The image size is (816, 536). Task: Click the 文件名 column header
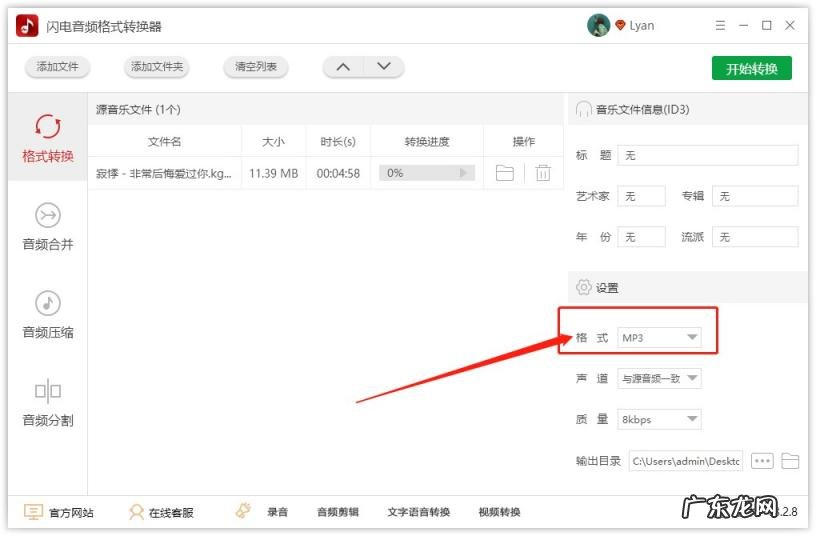164,142
